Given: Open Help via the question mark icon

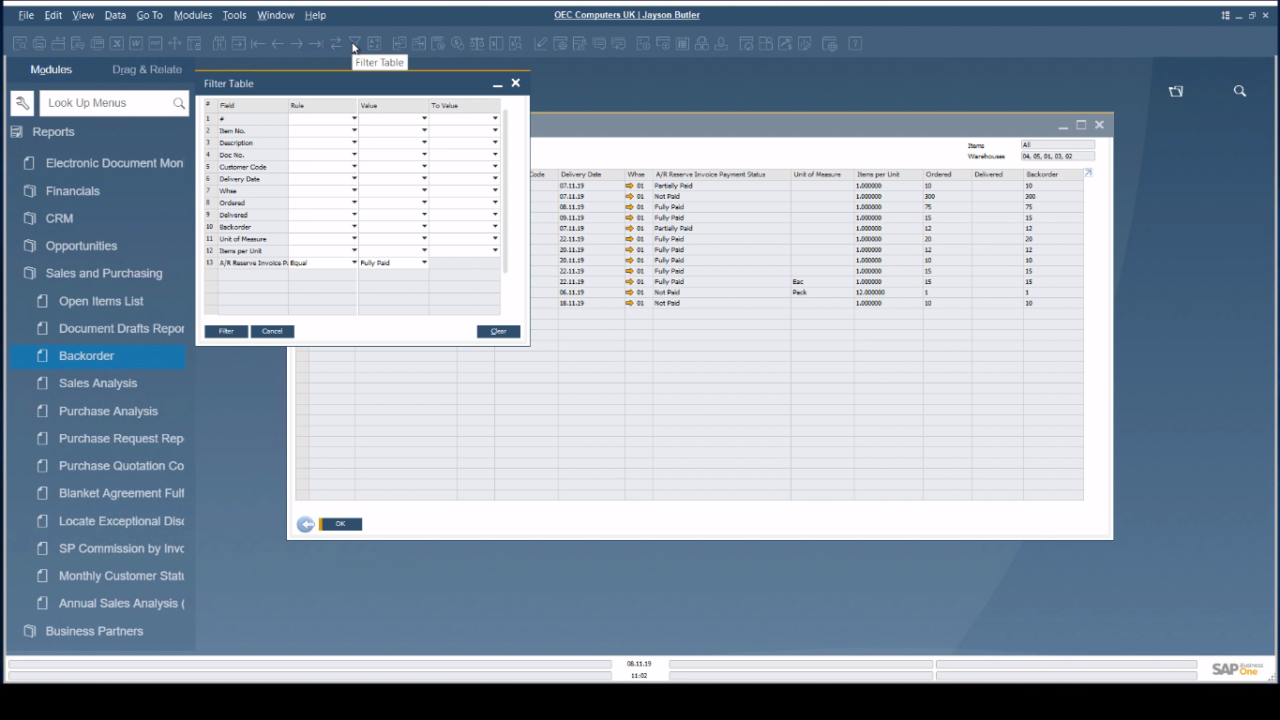Looking at the screenshot, I should [854, 43].
